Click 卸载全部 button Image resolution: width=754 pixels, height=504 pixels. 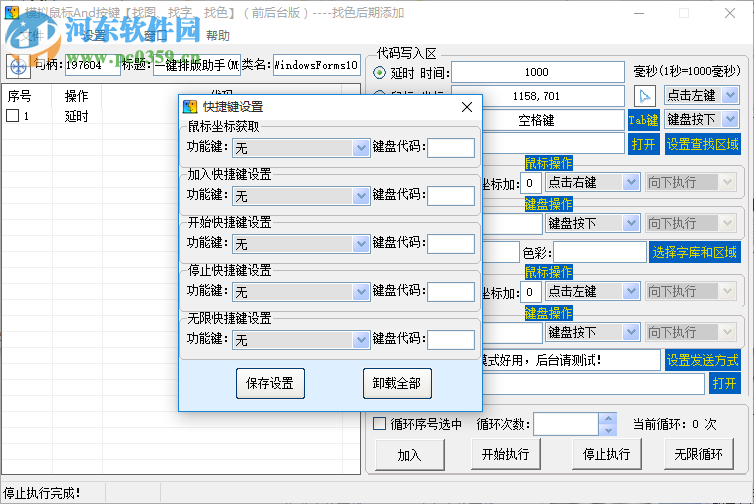tap(397, 383)
